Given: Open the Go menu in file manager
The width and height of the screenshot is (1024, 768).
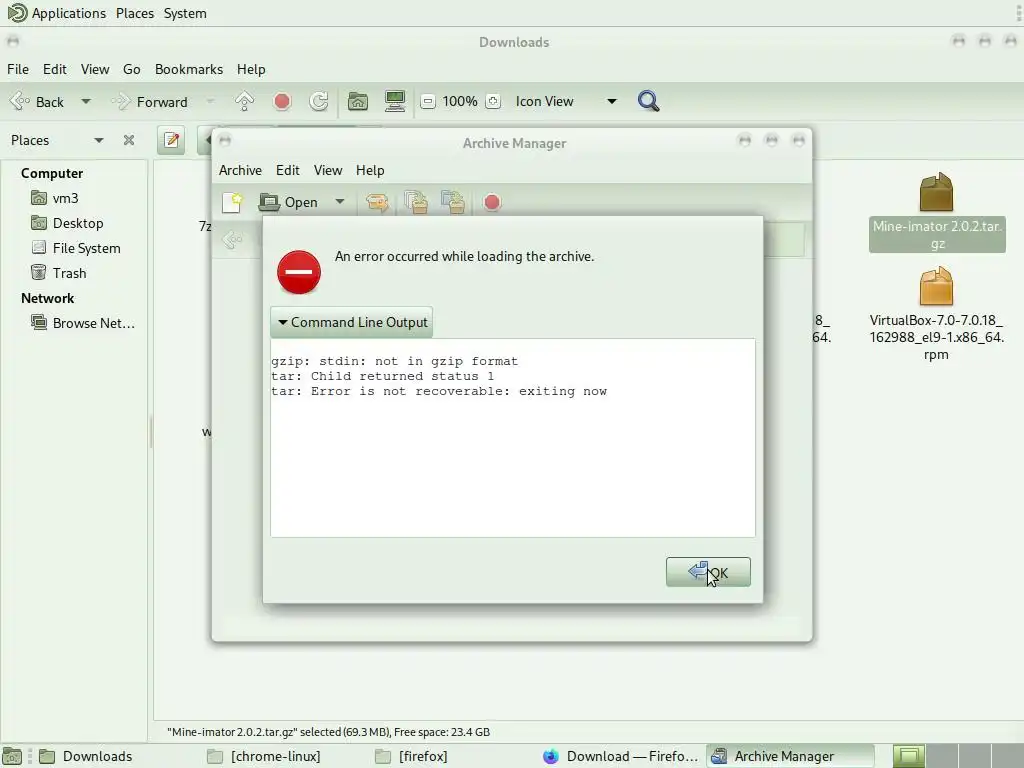Looking at the screenshot, I should (131, 69).
